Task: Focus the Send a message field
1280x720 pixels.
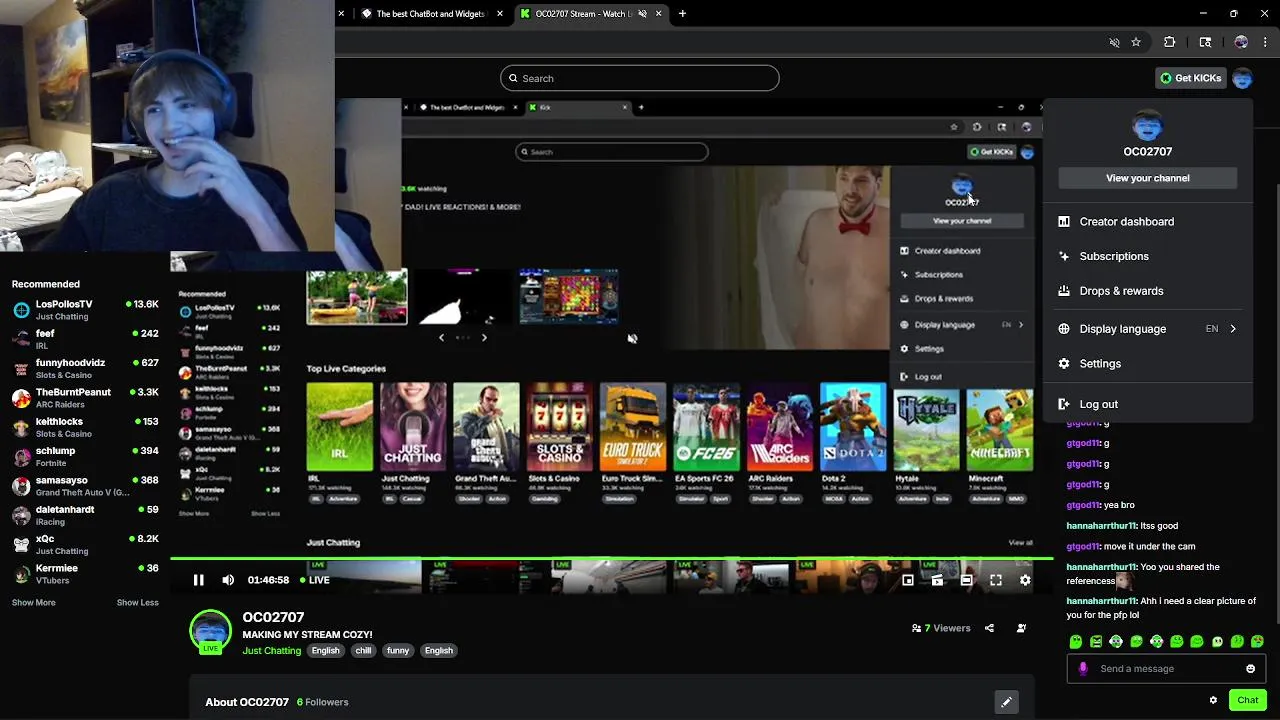Action: point(1166,669)
